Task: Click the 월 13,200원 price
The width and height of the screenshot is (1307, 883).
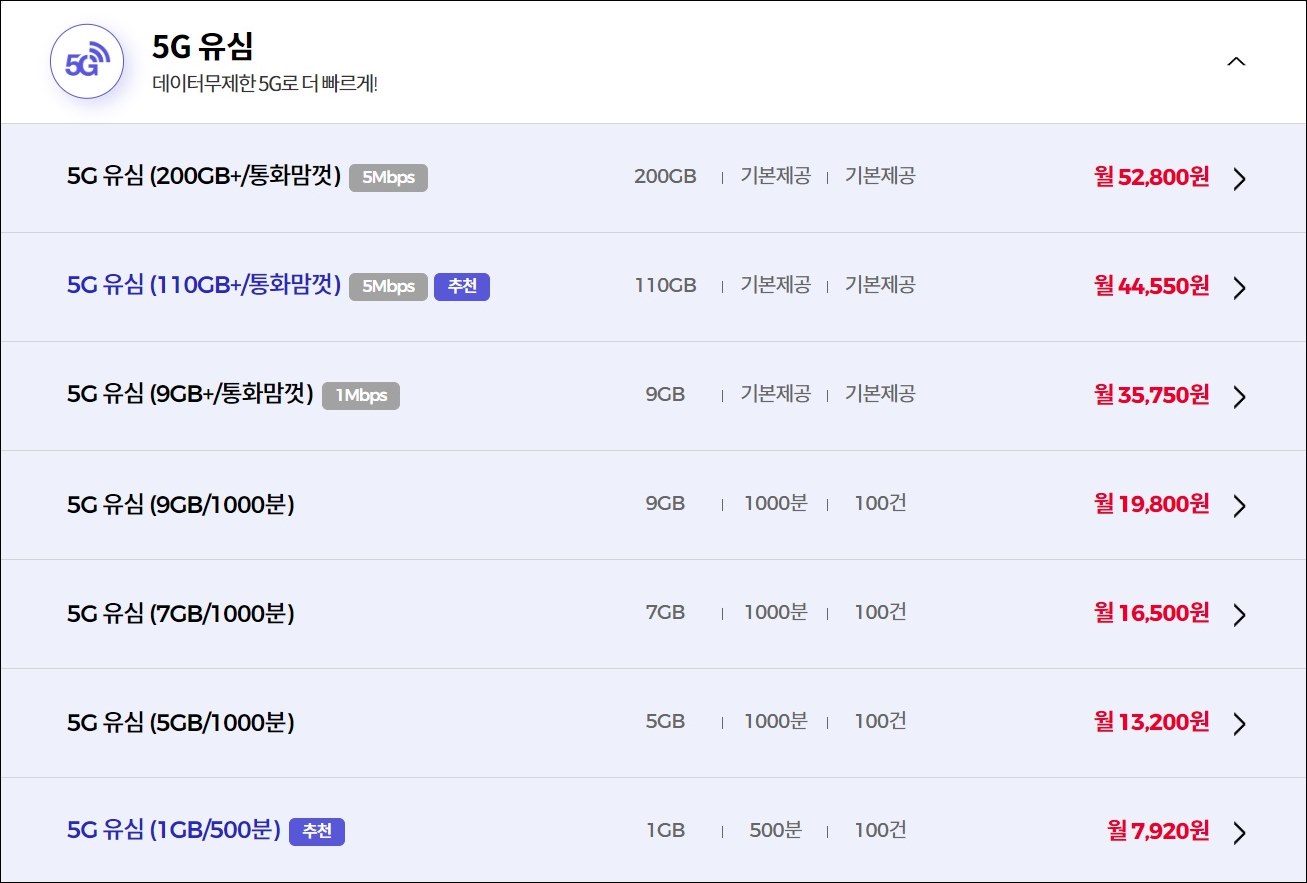Action: tap(1152, 722)
